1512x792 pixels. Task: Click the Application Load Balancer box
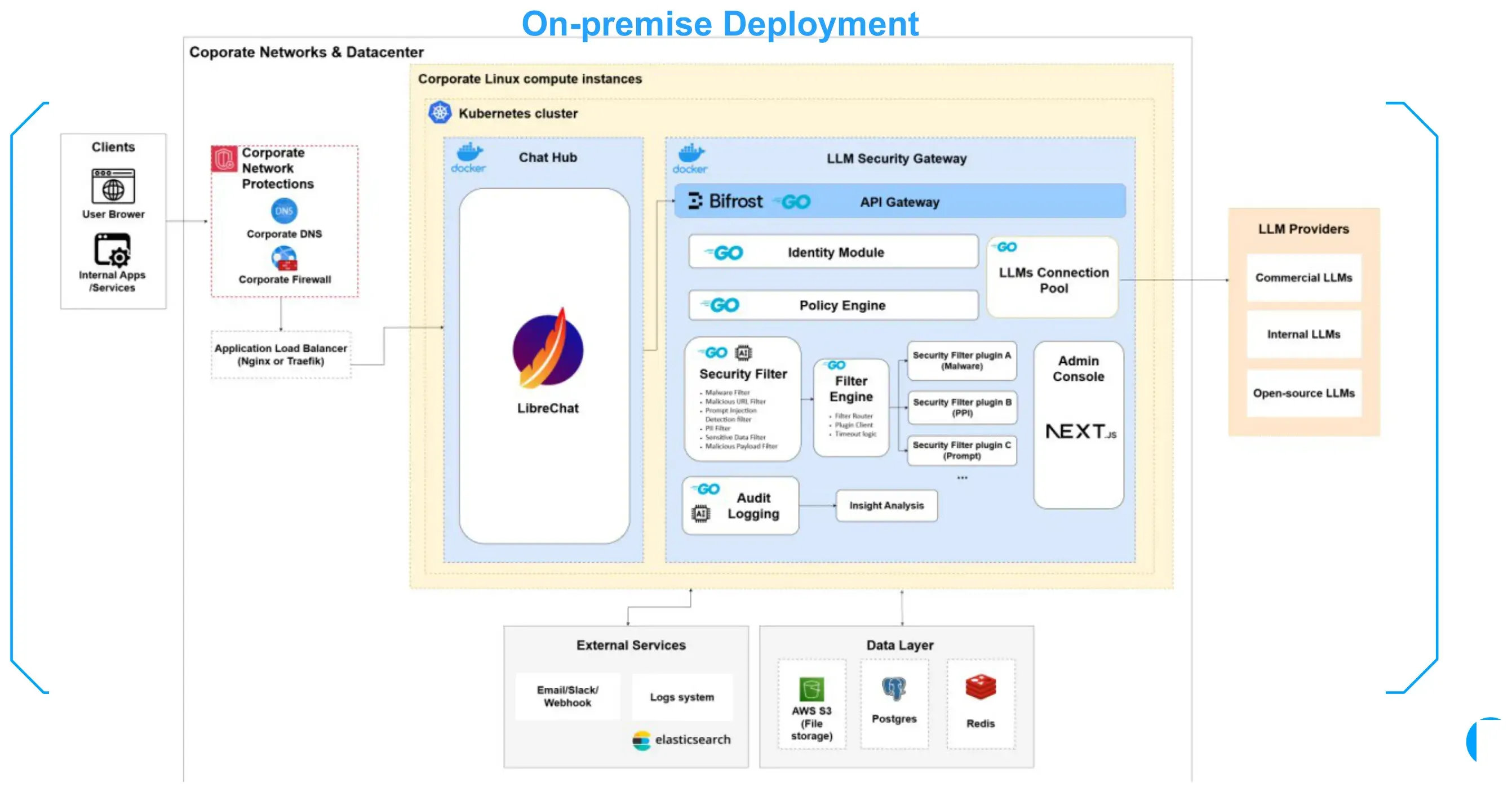pyautogui.click(x=281, y=354)
